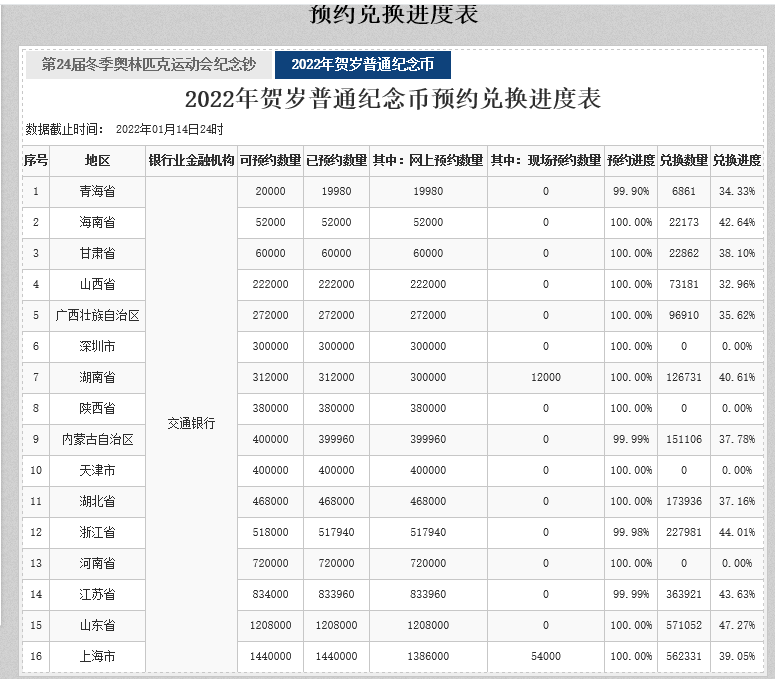
Task: Click 海南省 exchange quantity 22173
Action: [684, 222]
